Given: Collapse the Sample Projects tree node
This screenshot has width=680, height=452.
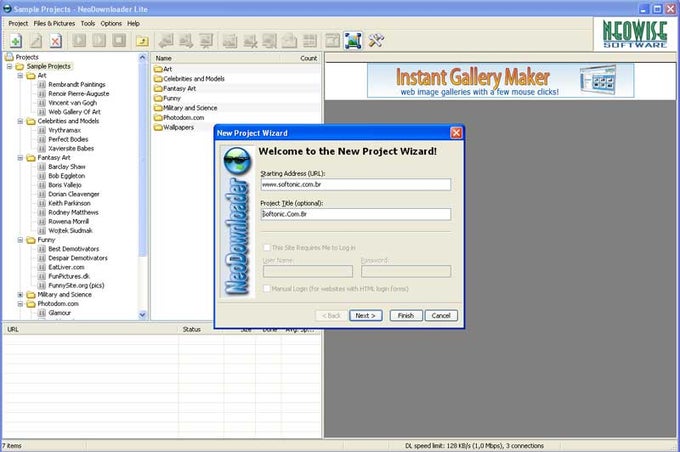Looking at the screenshot, I should 9,66.
